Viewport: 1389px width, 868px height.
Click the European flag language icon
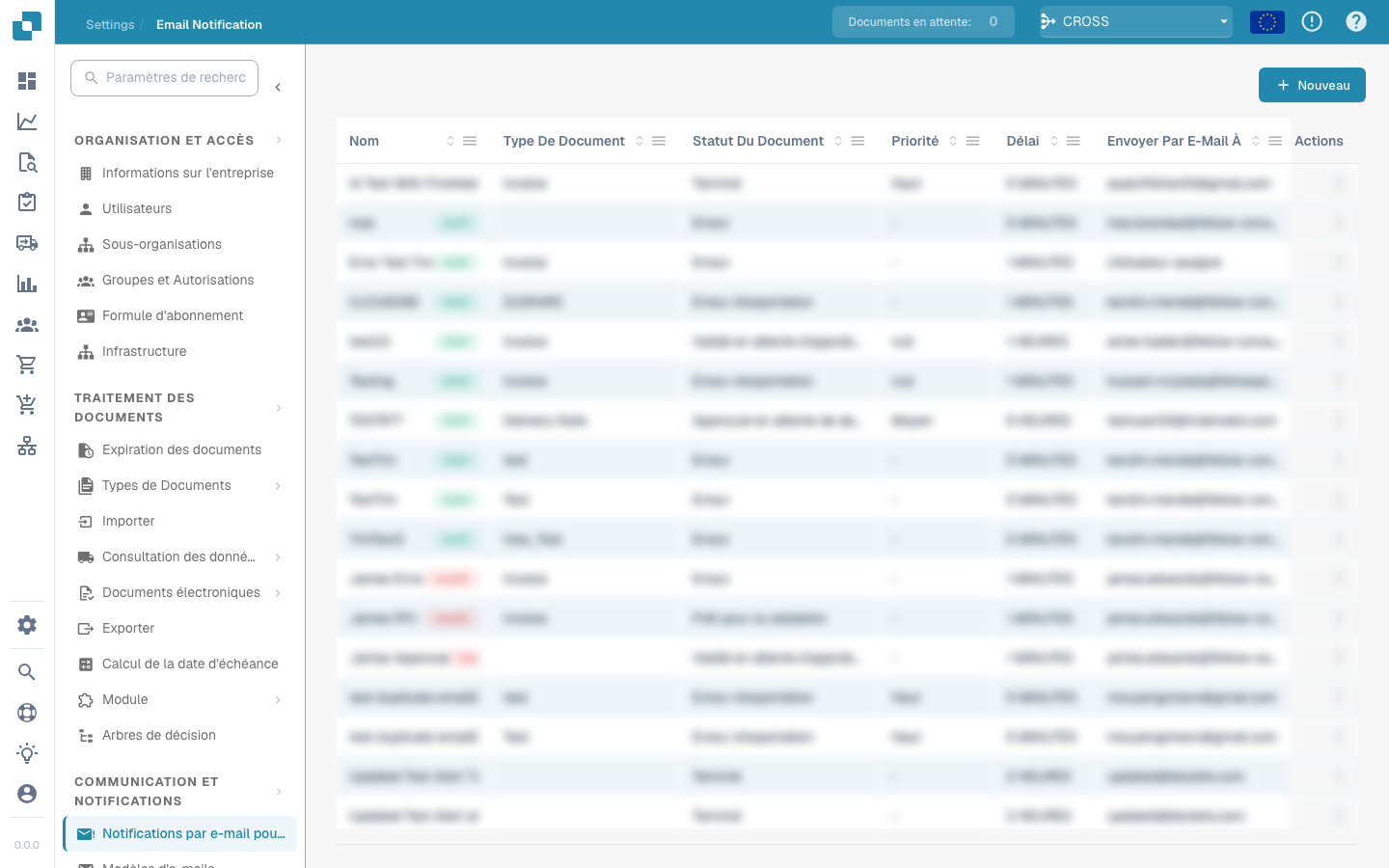click(x=1266, y=21)
